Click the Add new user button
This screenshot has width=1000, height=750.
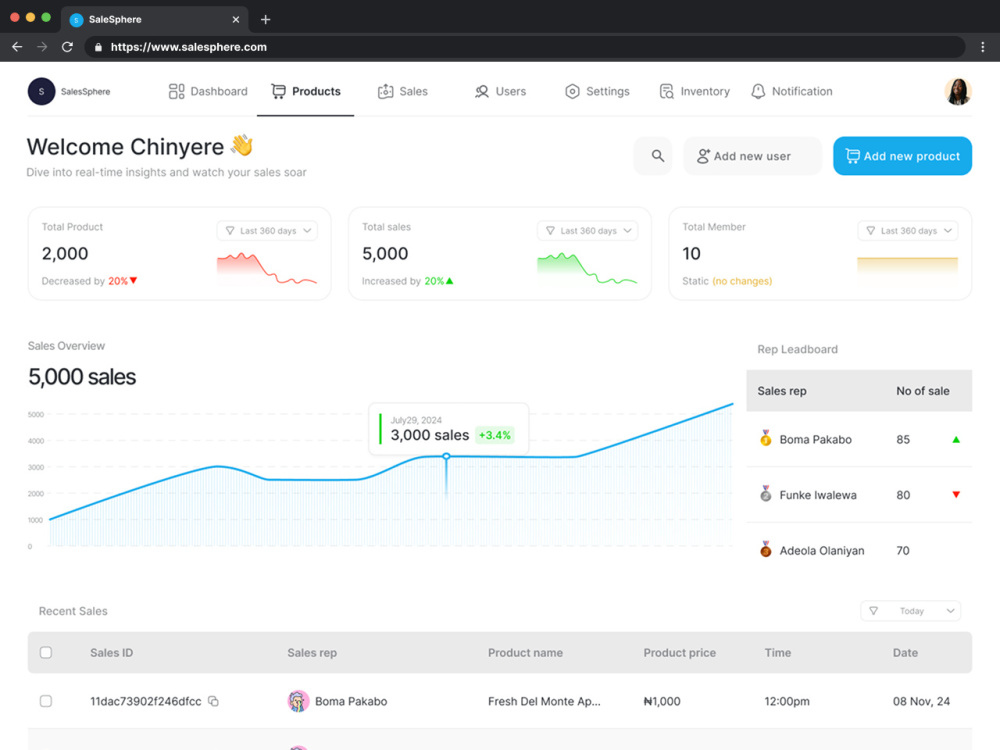[x=753, y=156]
